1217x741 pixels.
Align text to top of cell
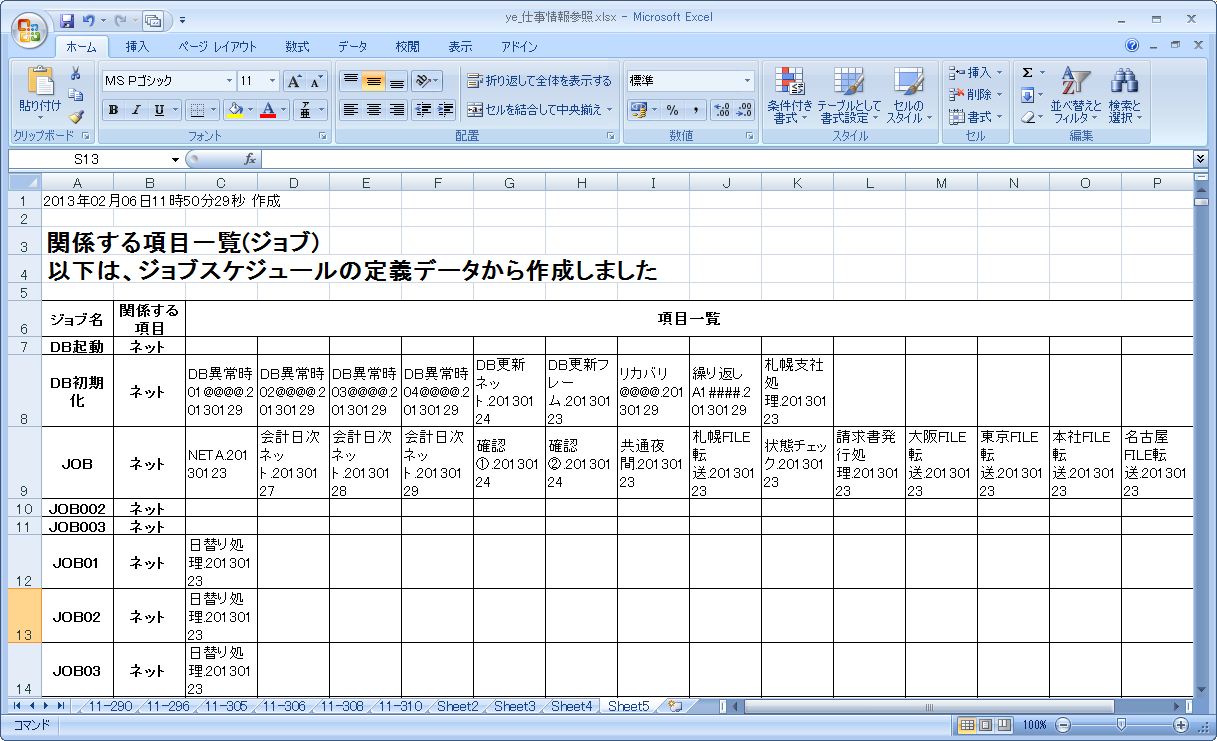point(350,81)
